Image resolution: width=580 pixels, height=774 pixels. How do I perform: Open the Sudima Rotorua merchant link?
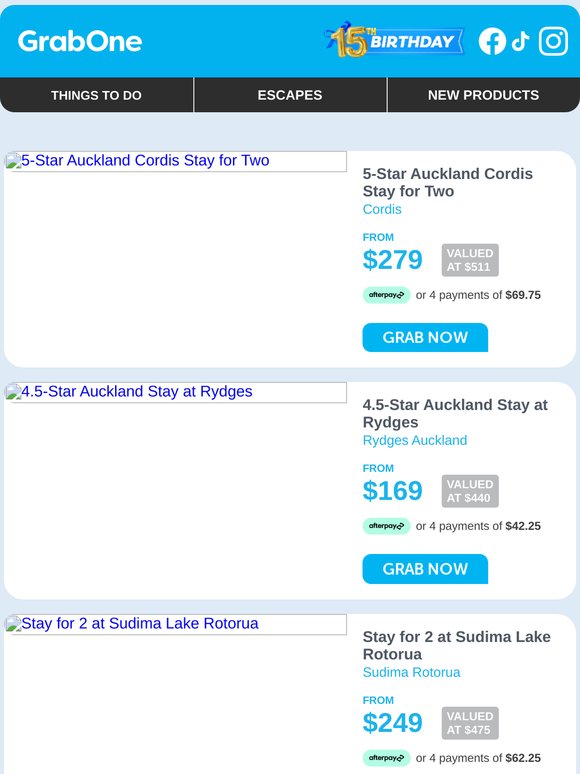click(x=411, y=672)
